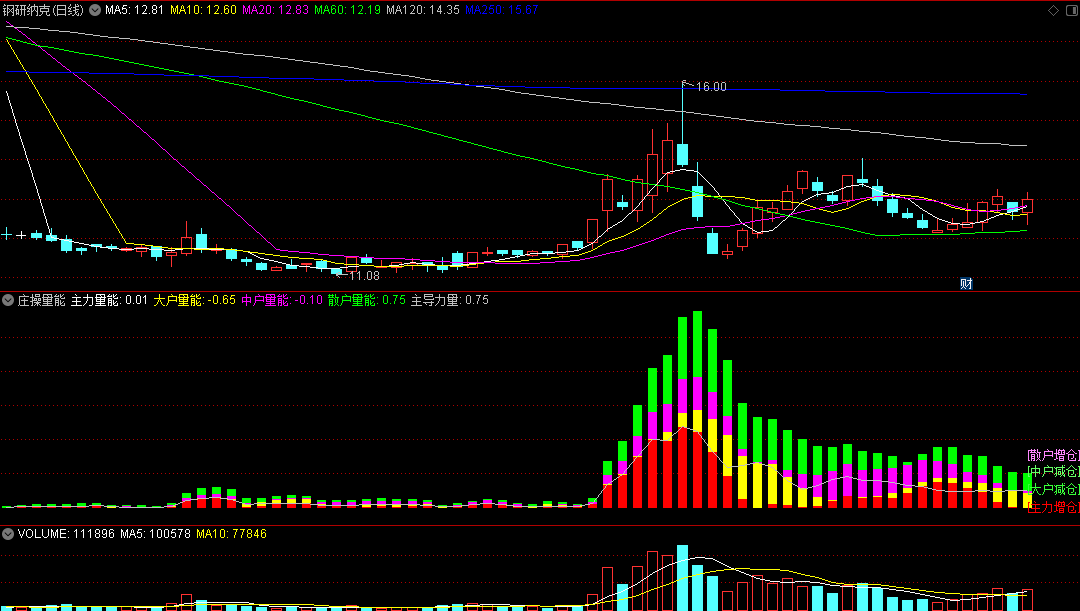The image size is (1080, 611).
Task: Select the MA5: 12.81 price average label
Action: point(134,10)
